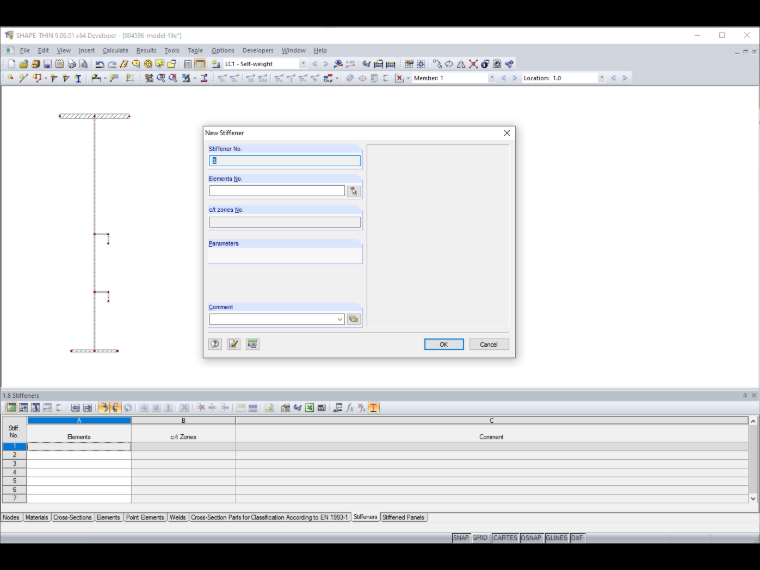Toggle GRID in the status bar
Screen dimensions: 760x570
480,538
